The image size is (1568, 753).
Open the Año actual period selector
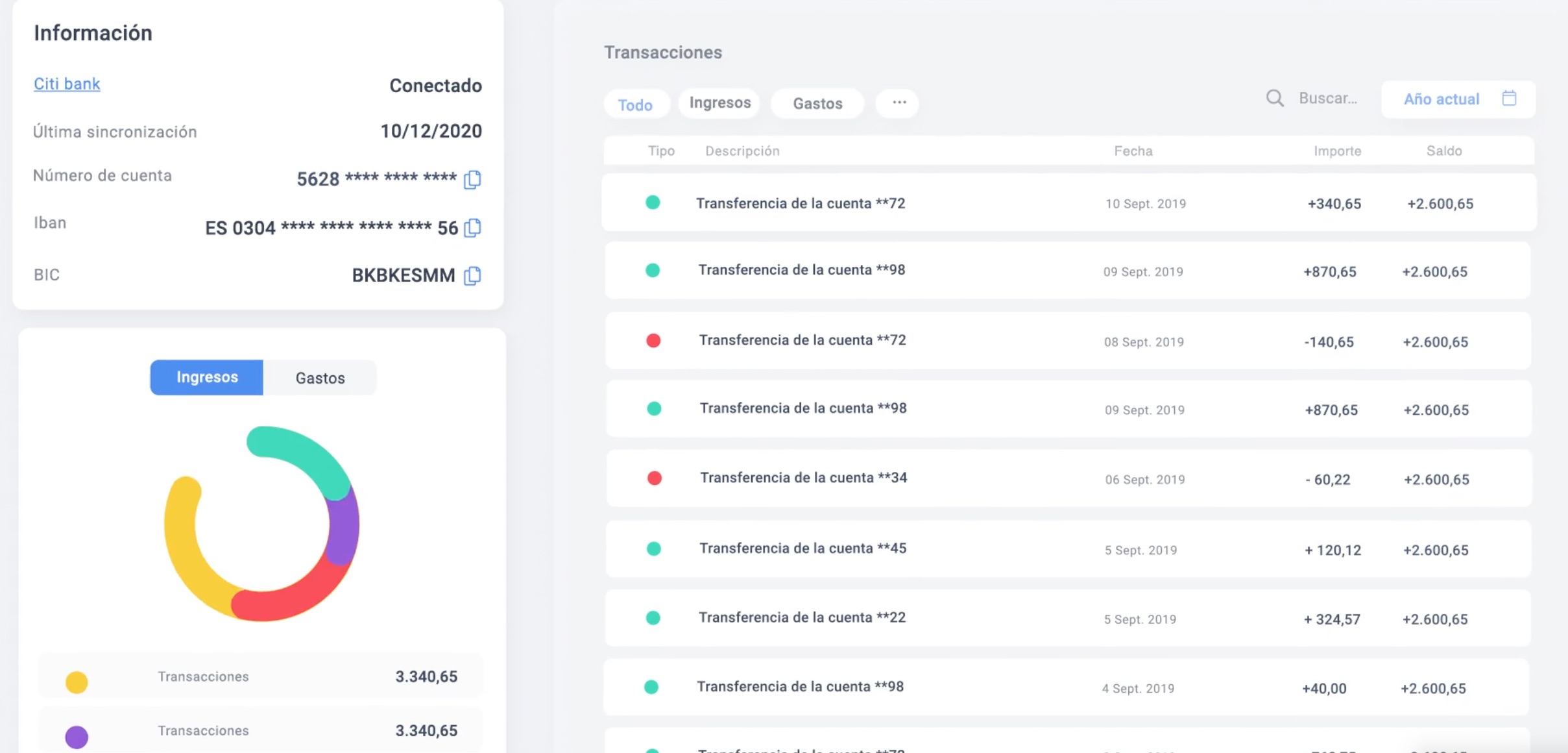click(1441, 98)
